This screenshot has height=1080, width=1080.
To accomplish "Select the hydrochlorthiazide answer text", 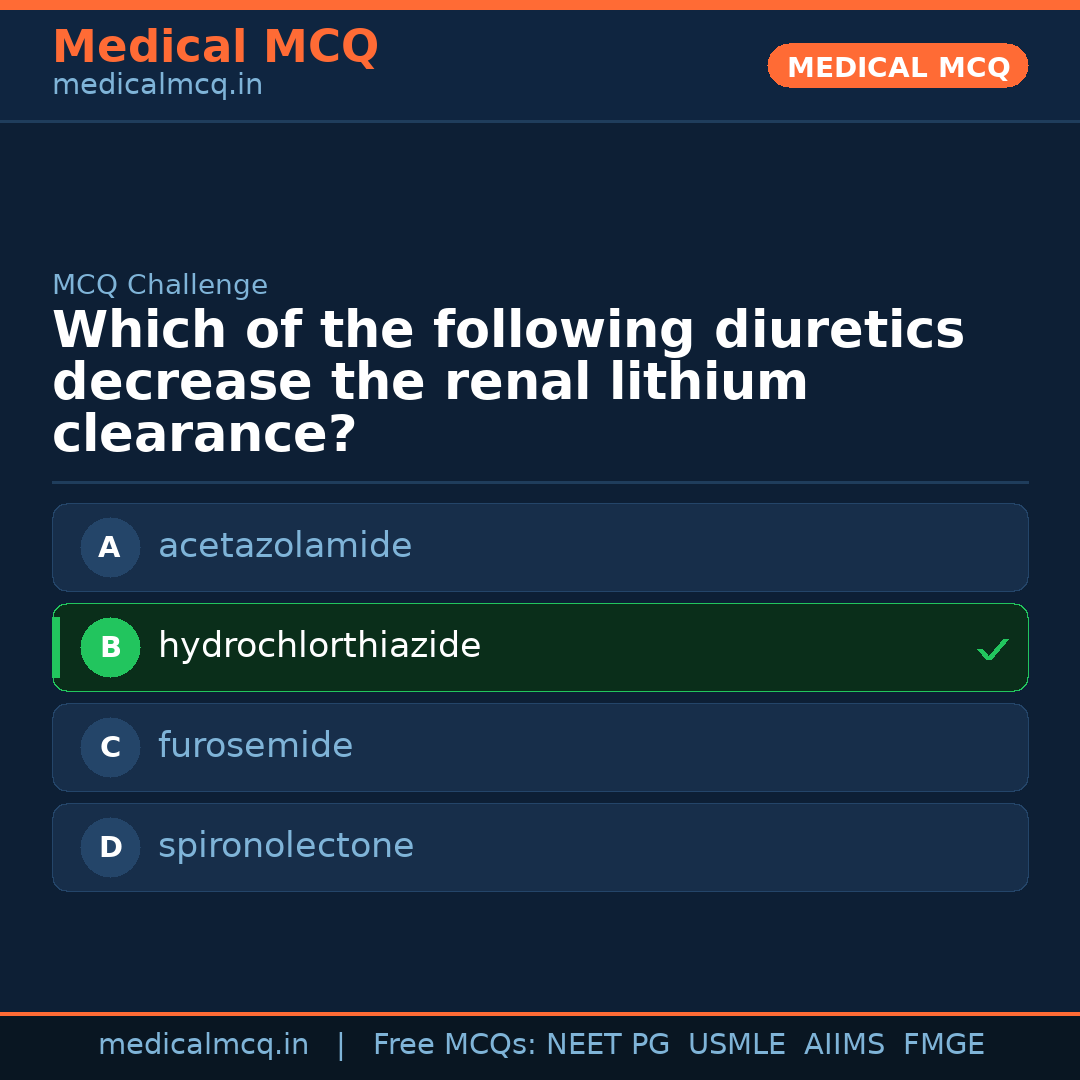I will (319, 646).
